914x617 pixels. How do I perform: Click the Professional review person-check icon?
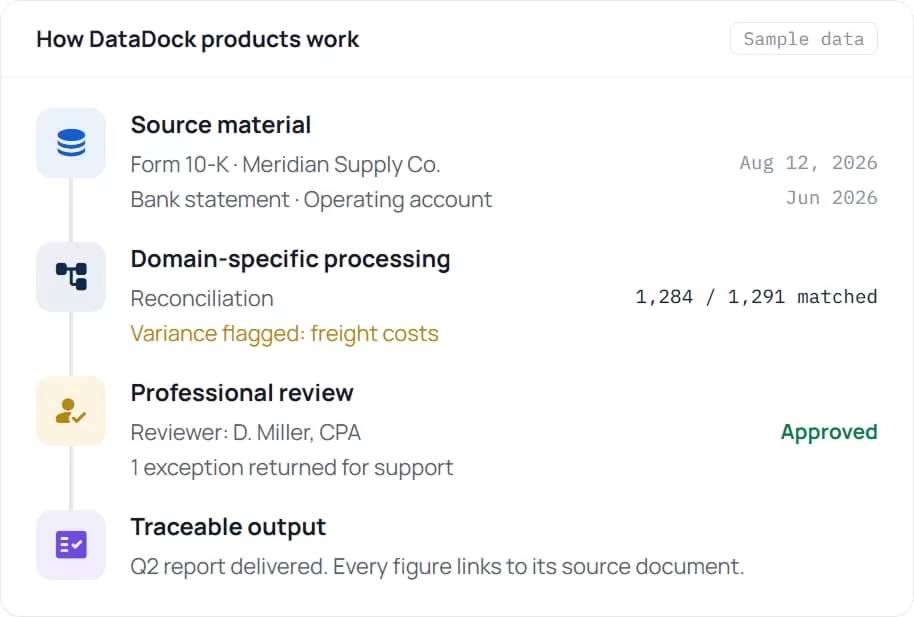click(71, 411)
